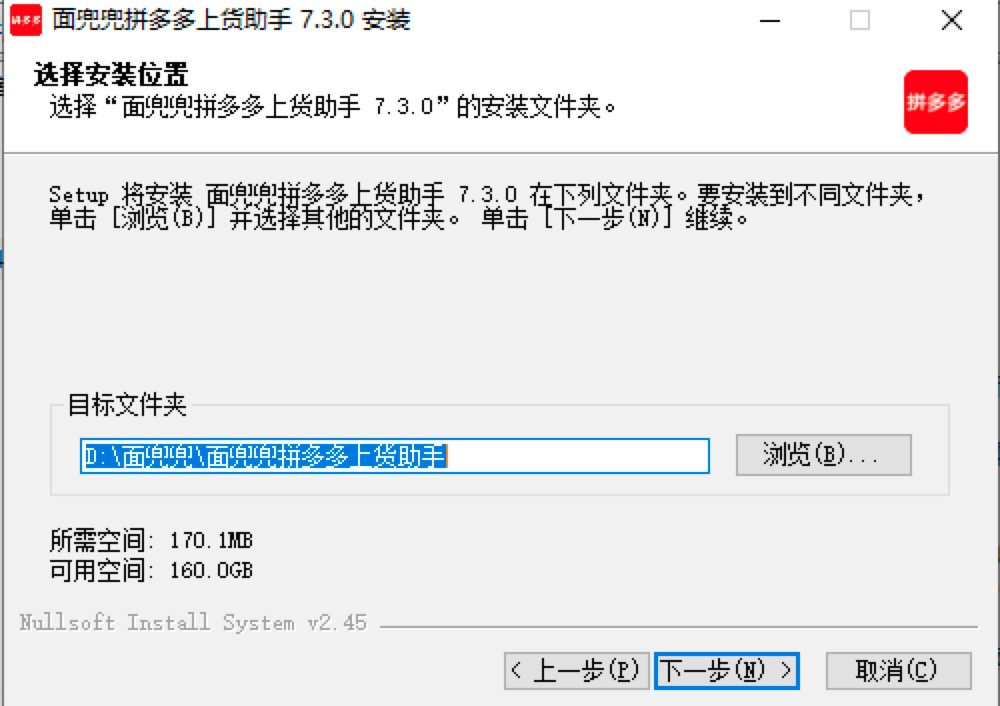This screenshot has height=706, width=1000.
Task: Click the red 拼多多 logo in header
Action: pyautogui.click(x=936, y=102)
